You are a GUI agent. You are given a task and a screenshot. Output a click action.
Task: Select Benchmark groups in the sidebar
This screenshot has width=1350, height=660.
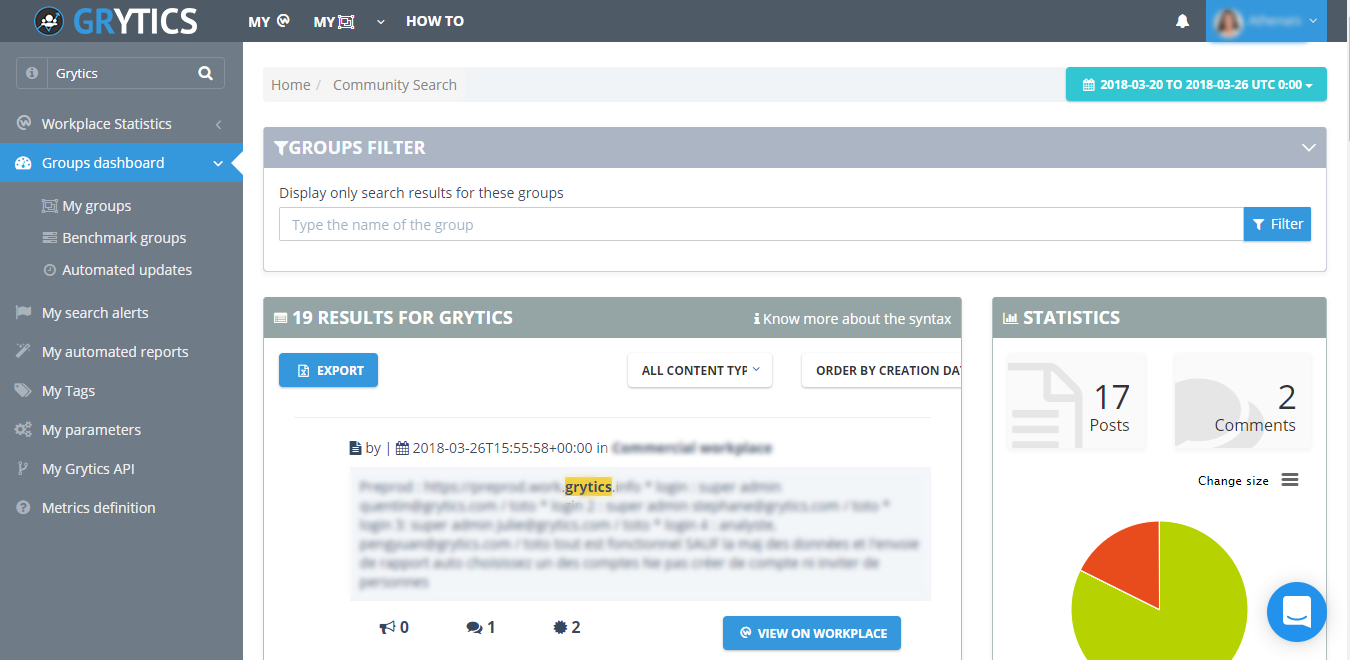coord(124,238)
